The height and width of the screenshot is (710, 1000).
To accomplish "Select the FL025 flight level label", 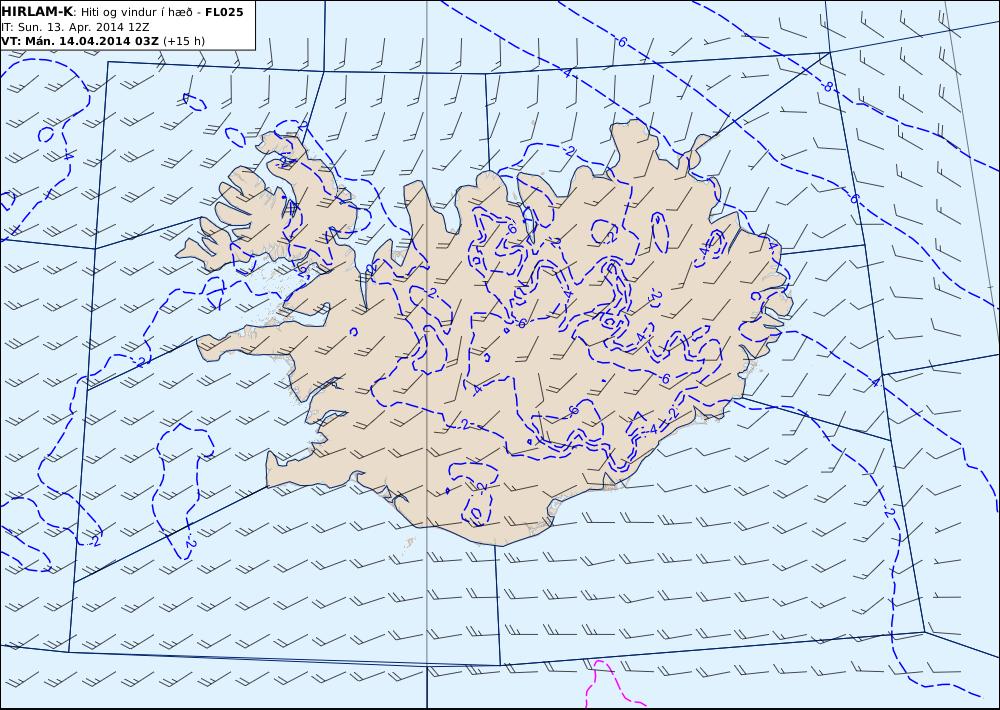I will [224, 12].
